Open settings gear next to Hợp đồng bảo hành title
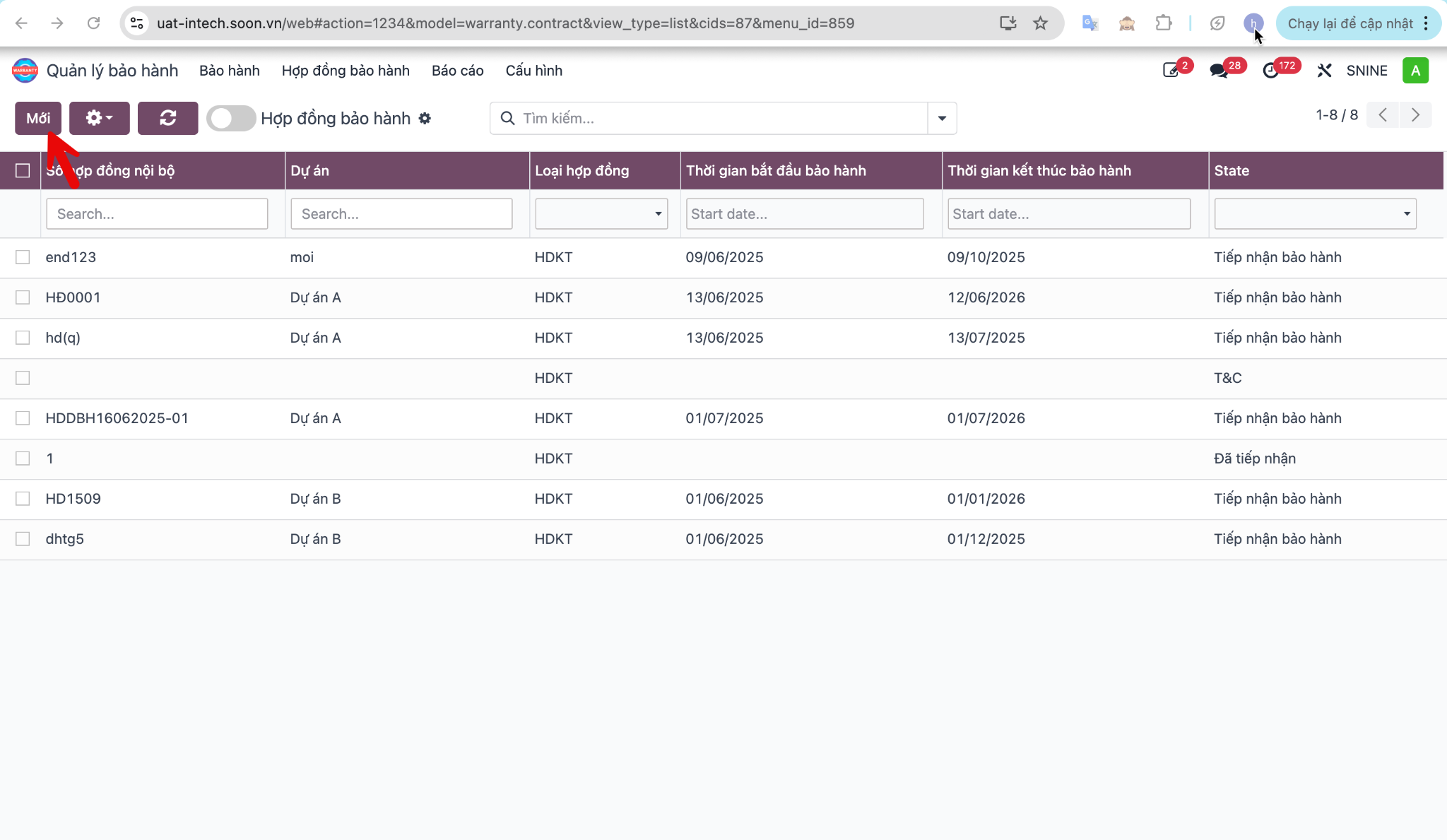 425,118
